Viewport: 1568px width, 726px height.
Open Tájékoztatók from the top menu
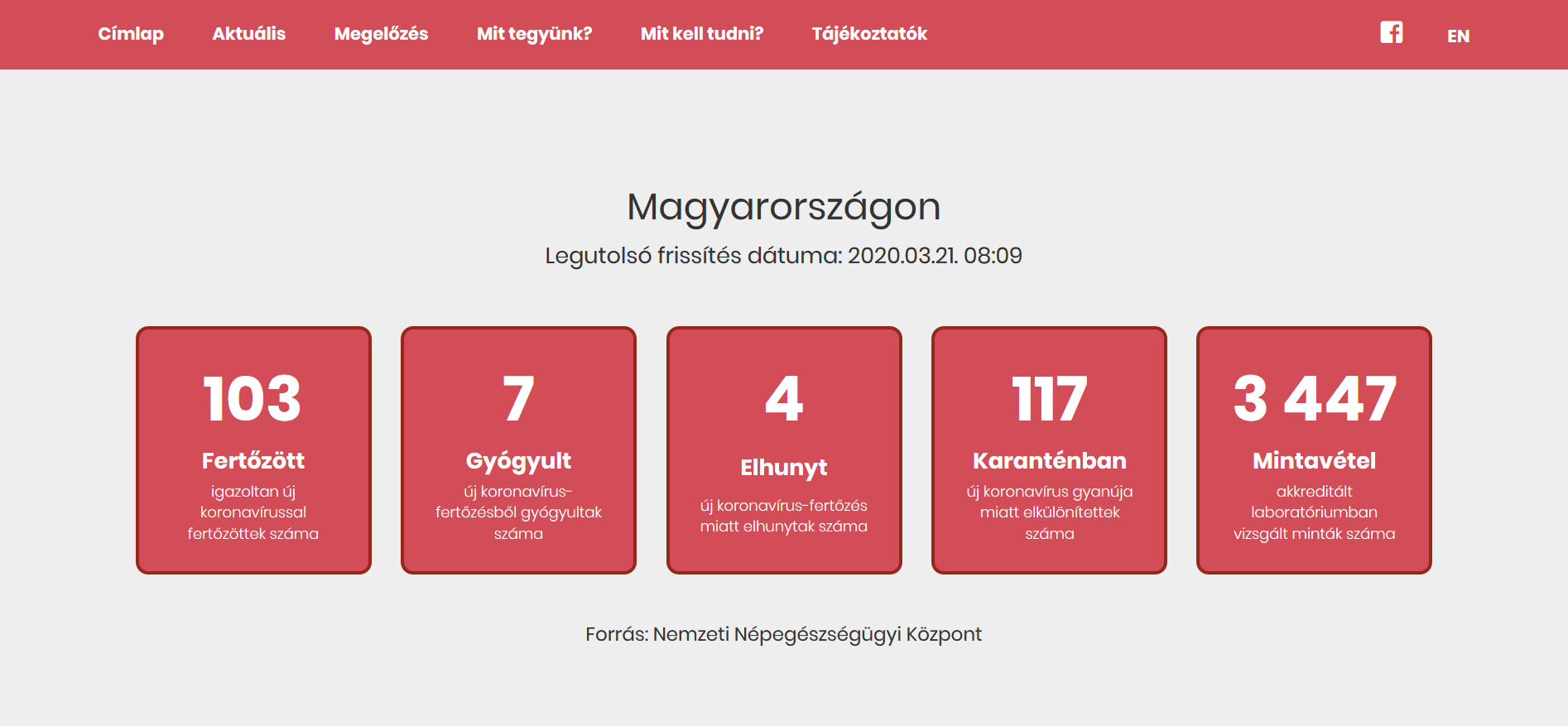pos(869,34)
